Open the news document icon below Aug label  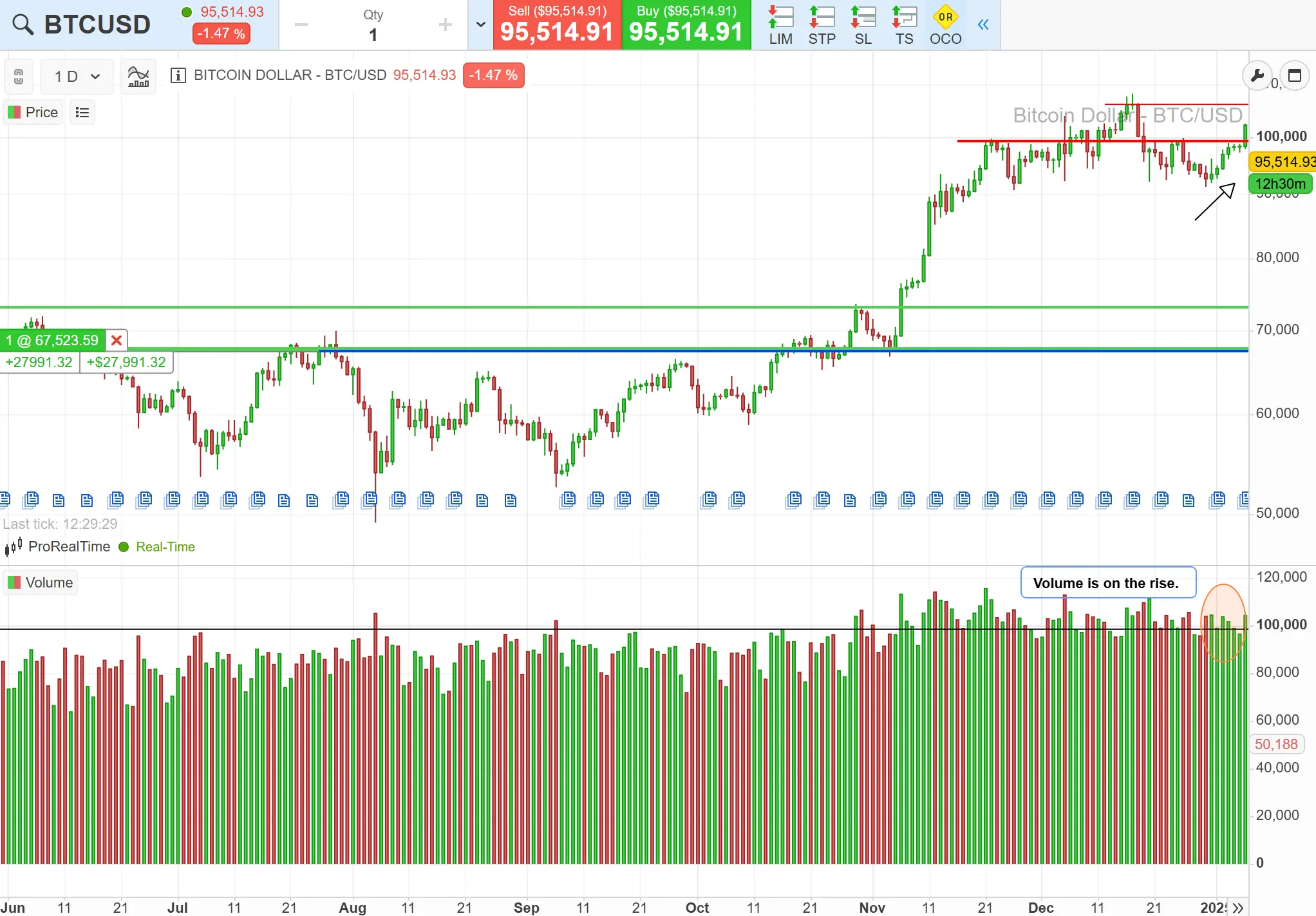tap(341, 500)
